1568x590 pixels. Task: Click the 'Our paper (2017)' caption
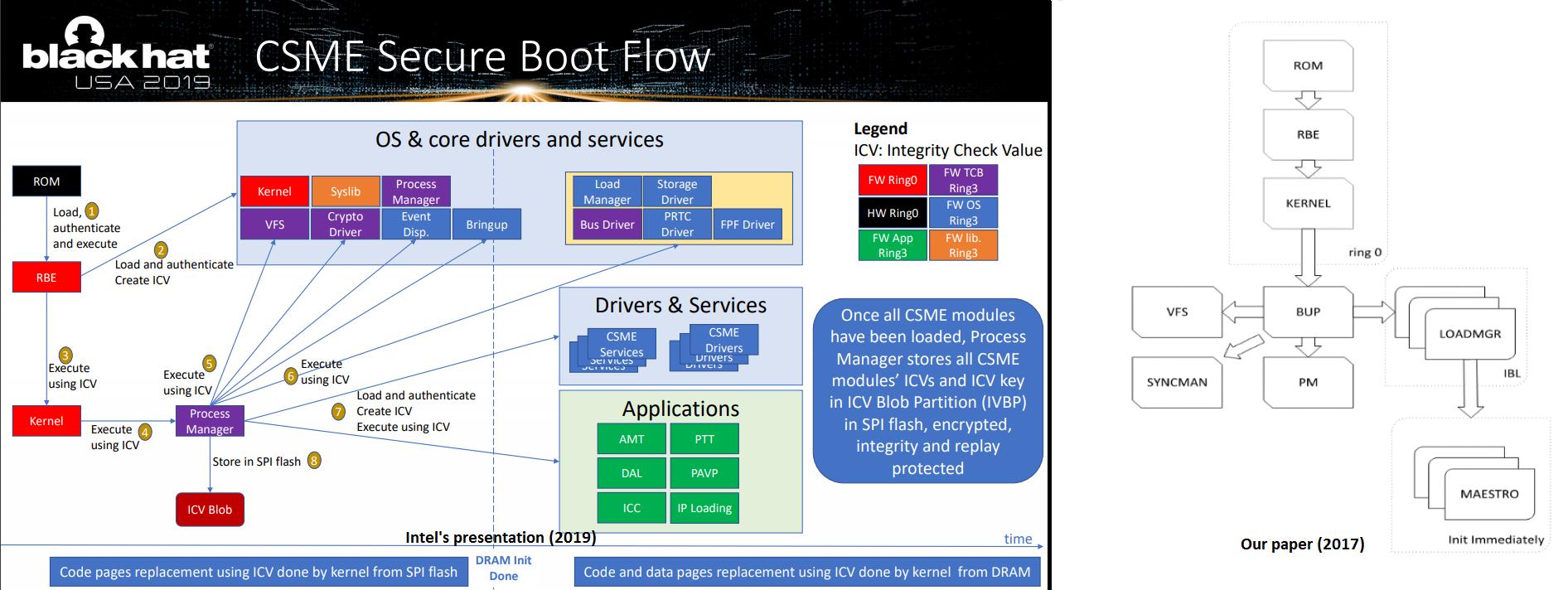(1302, 544)
